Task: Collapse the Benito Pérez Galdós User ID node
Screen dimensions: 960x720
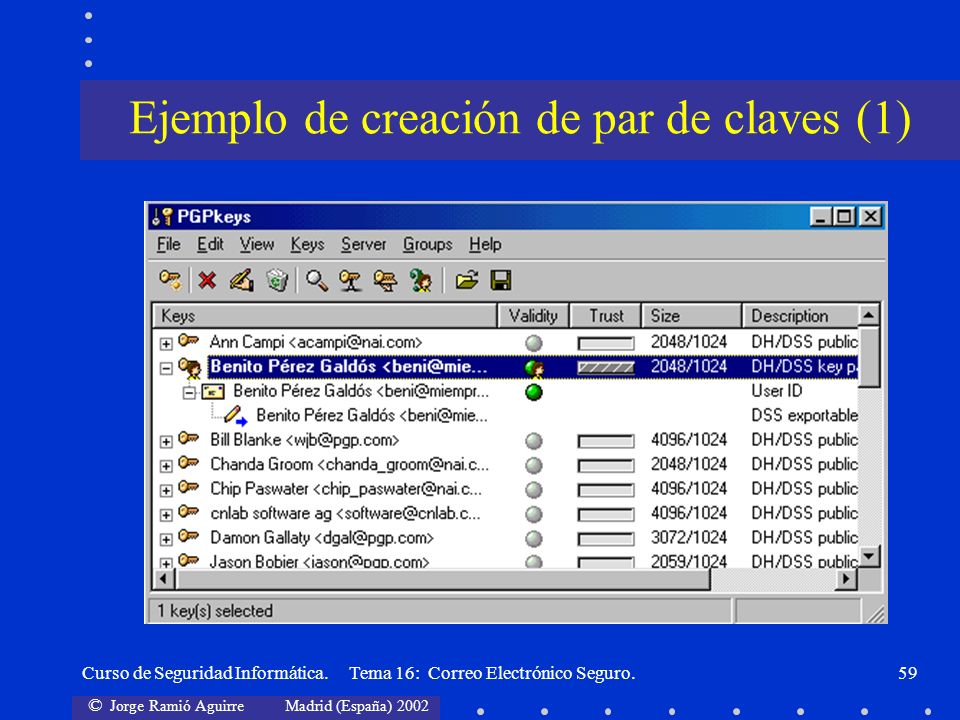Action: pyautogui.click(x=190, y=392)
